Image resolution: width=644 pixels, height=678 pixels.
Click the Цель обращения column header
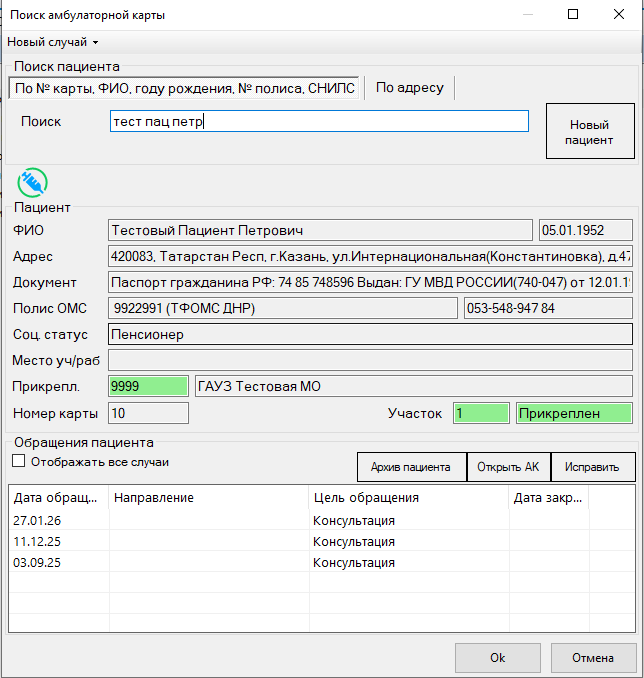click(409, 498)
